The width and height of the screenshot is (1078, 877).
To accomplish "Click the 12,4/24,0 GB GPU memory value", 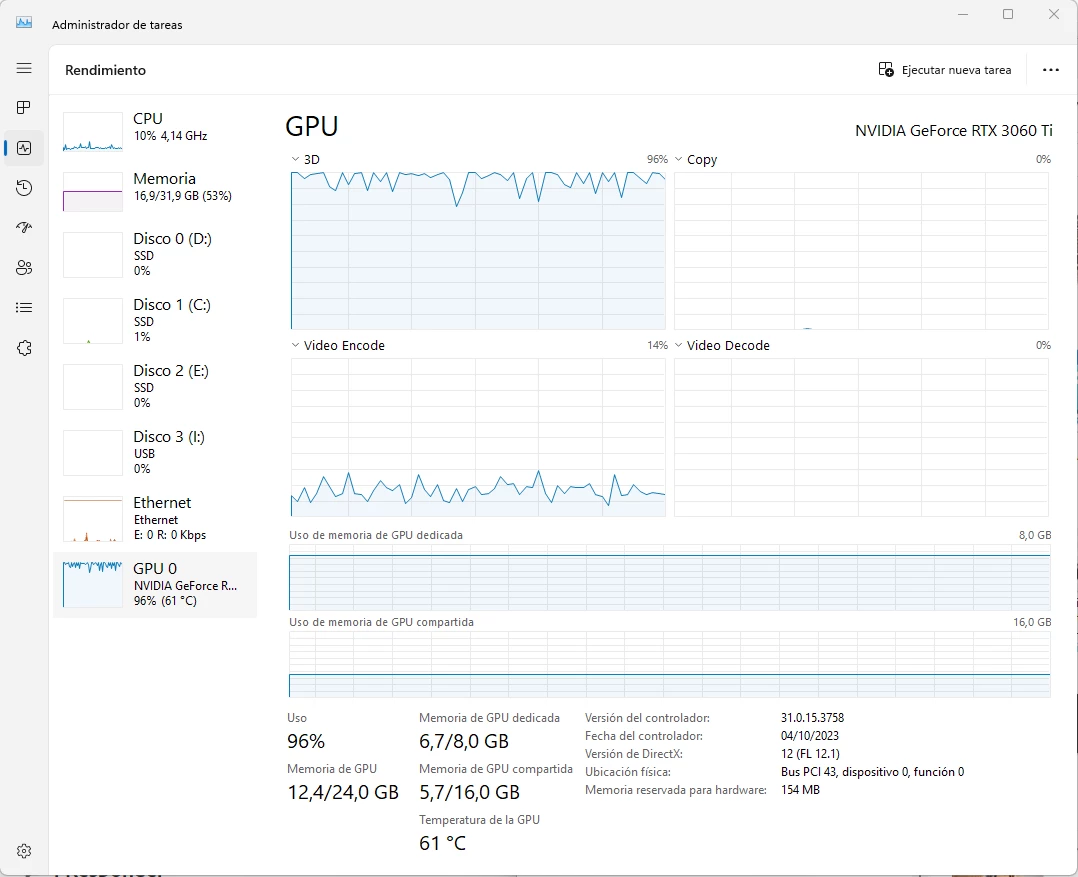I will [343, 792].
